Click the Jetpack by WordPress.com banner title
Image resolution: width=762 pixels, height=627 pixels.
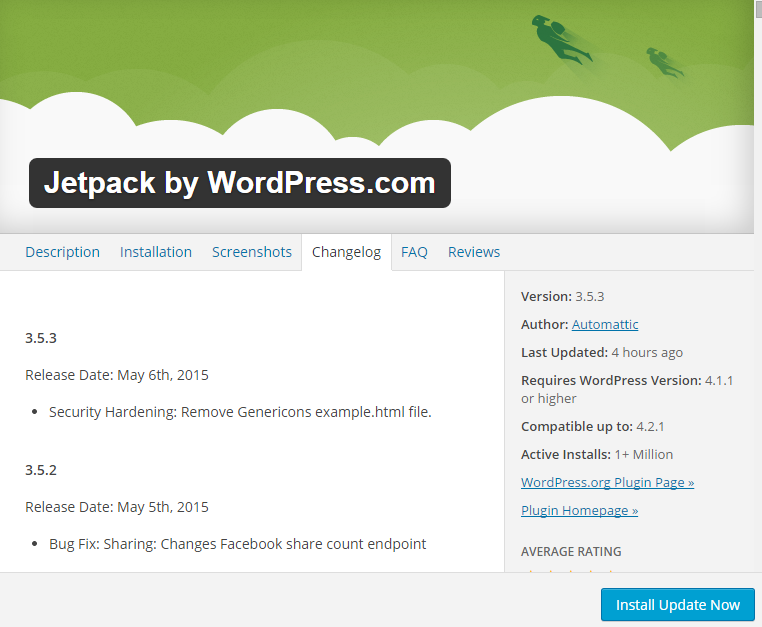(240, 183)
